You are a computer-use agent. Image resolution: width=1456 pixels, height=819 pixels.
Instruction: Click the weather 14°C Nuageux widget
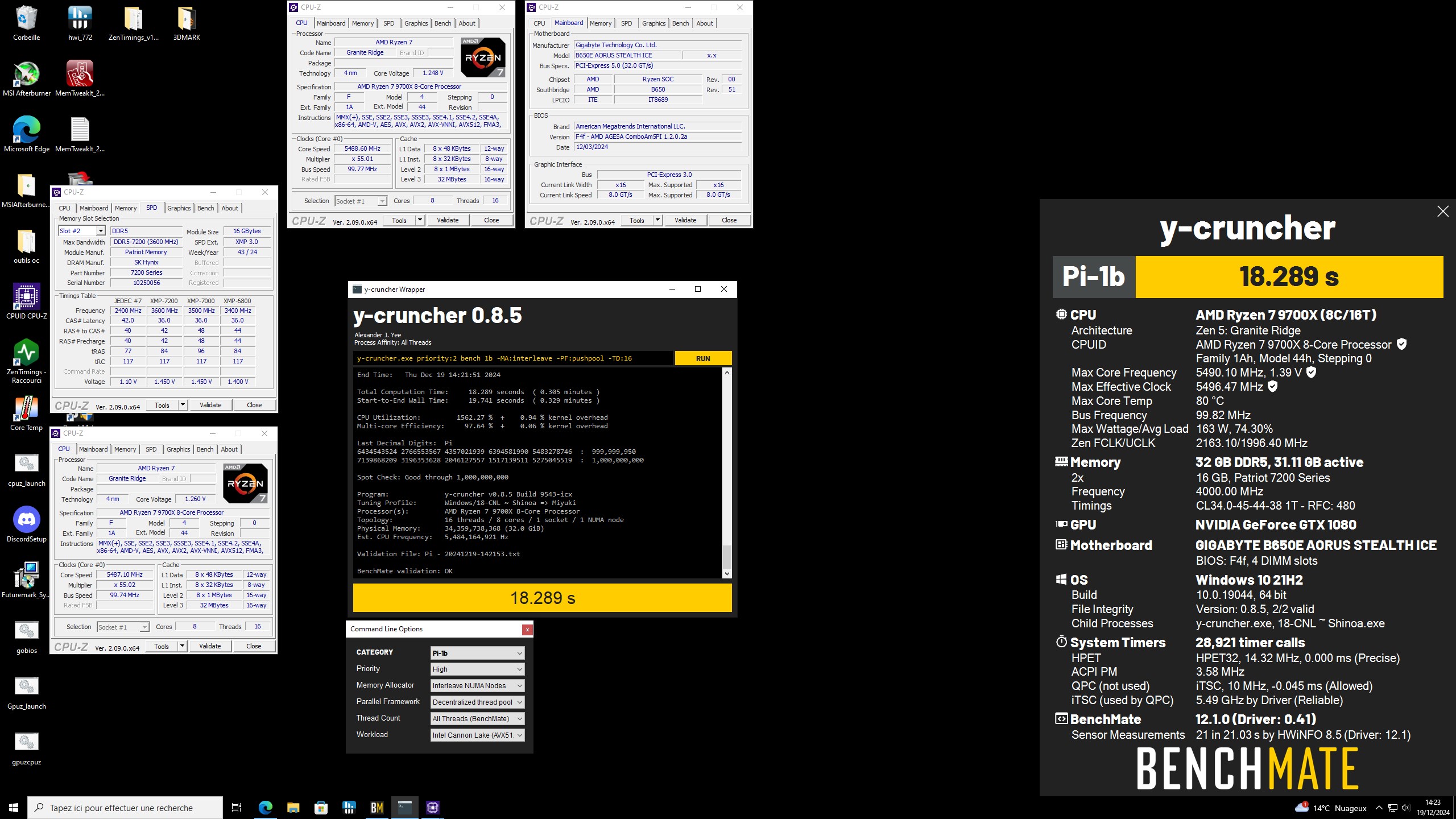1331,808
